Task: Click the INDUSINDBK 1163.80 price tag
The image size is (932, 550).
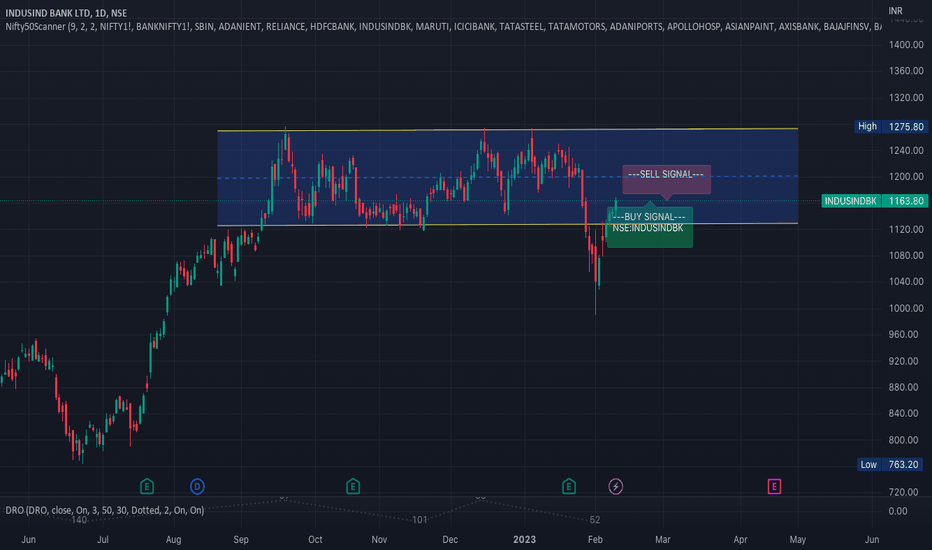Action: [x=874, y=201]
